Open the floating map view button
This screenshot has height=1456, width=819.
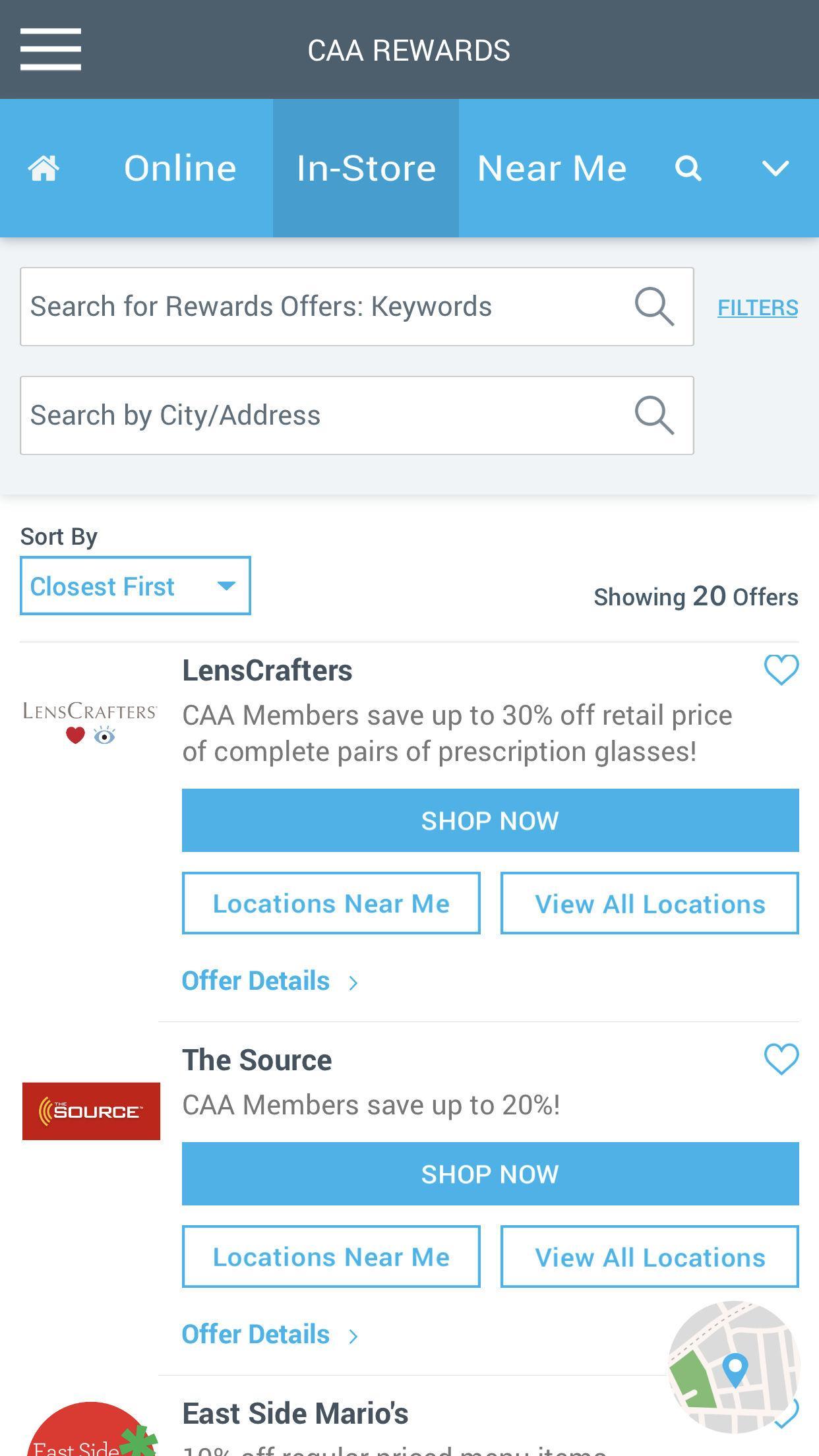click(733, 1366)
